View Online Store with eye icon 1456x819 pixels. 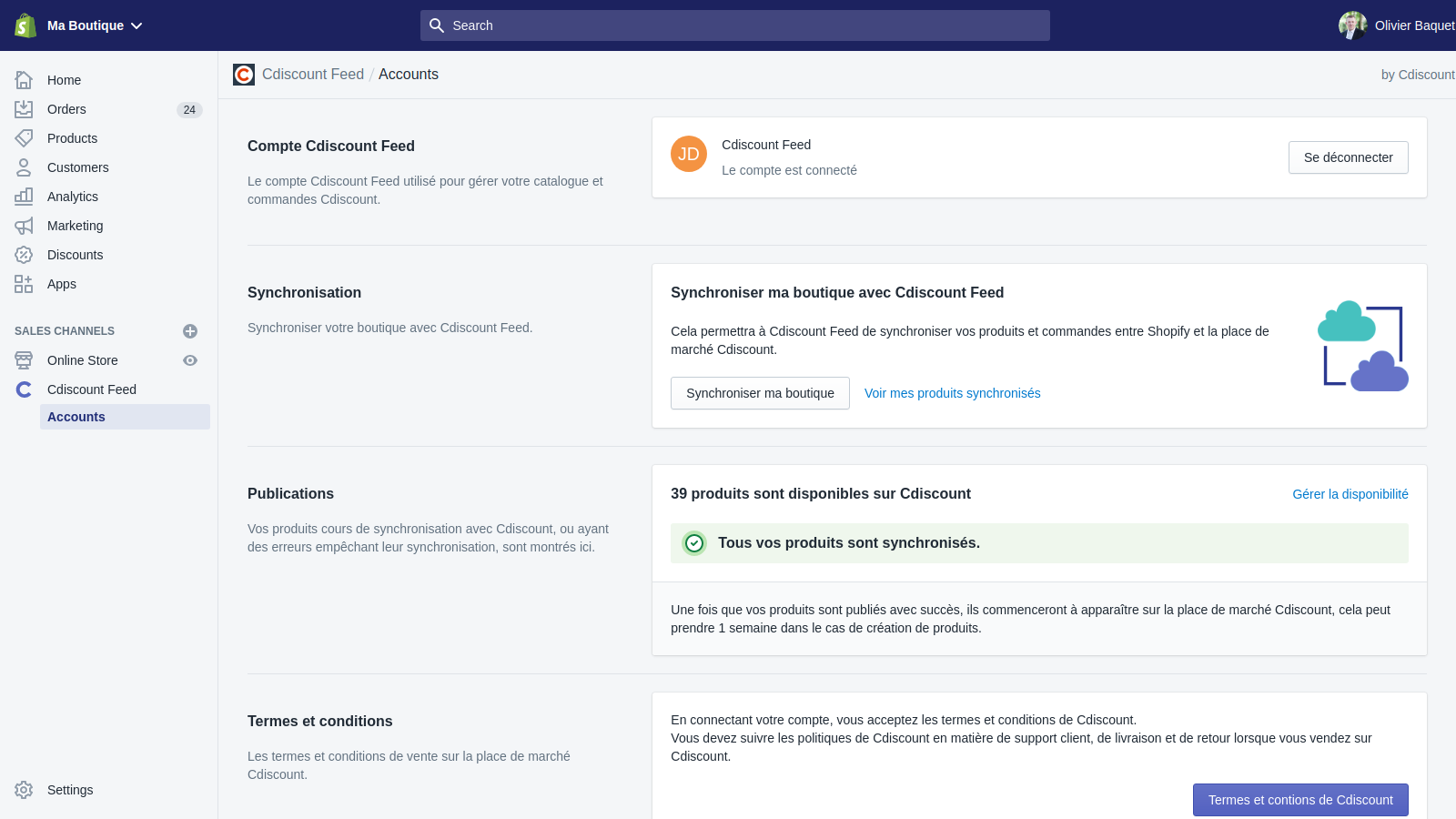190,360
